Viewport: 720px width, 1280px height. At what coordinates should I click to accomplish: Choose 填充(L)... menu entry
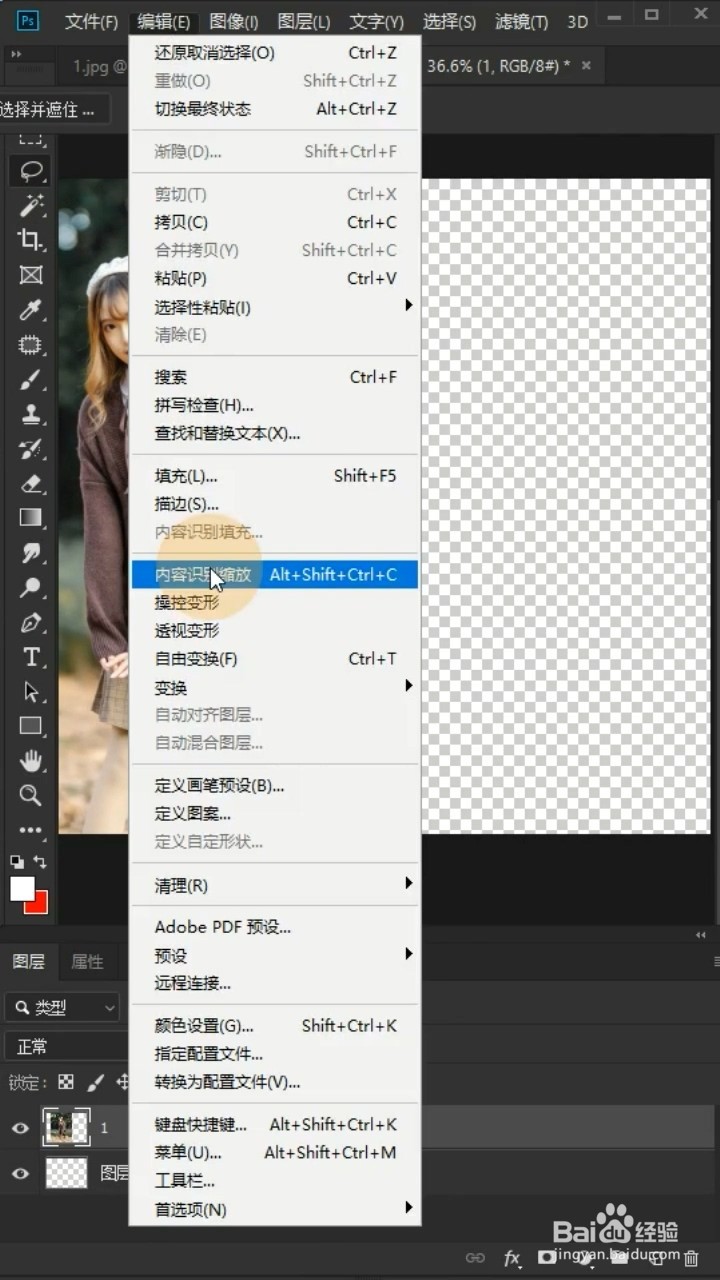[275, 476]
